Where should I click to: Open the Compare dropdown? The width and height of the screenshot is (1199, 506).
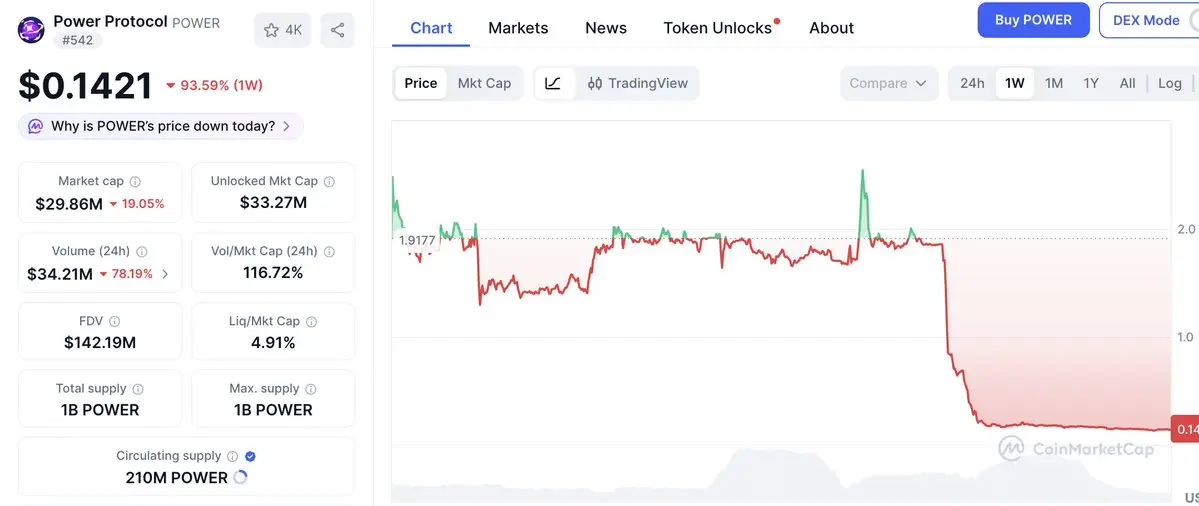coord(888,83)
